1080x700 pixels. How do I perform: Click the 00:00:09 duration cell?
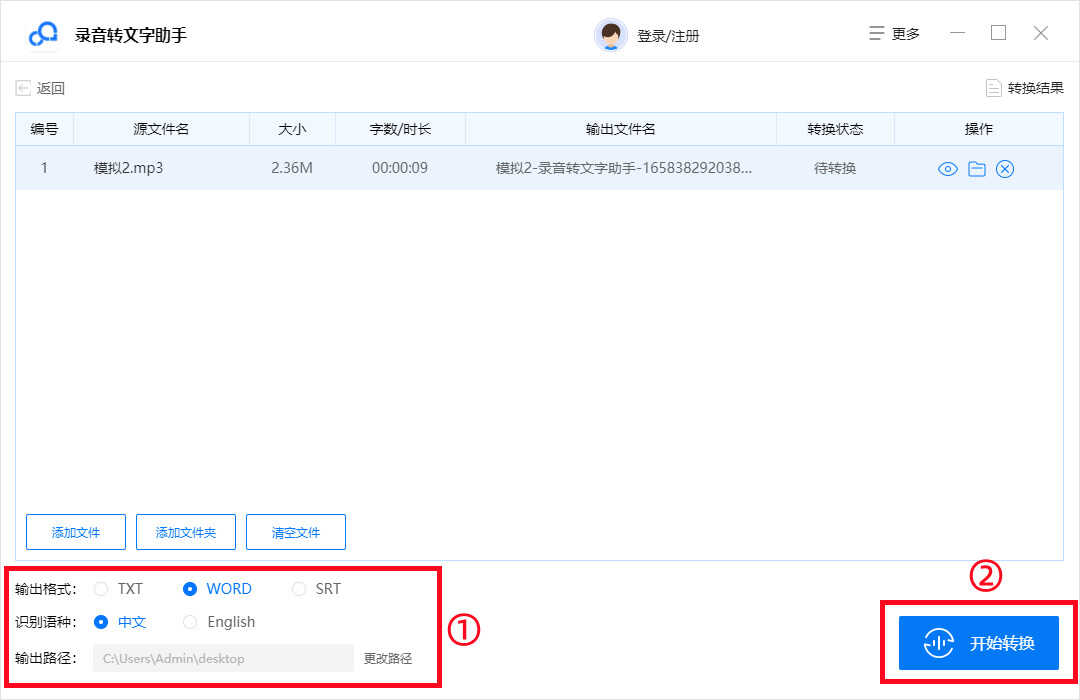pyautogui.click(x=400, y=168)
